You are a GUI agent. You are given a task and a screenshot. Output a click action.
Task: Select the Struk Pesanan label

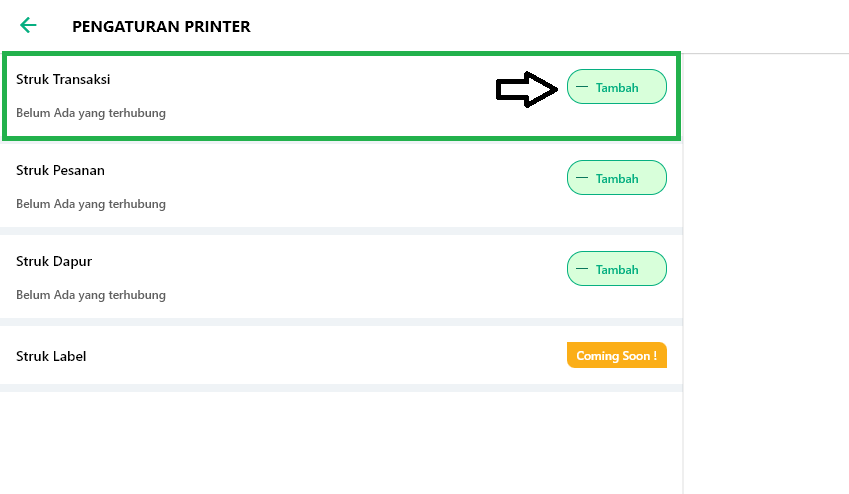coord(60,170)
